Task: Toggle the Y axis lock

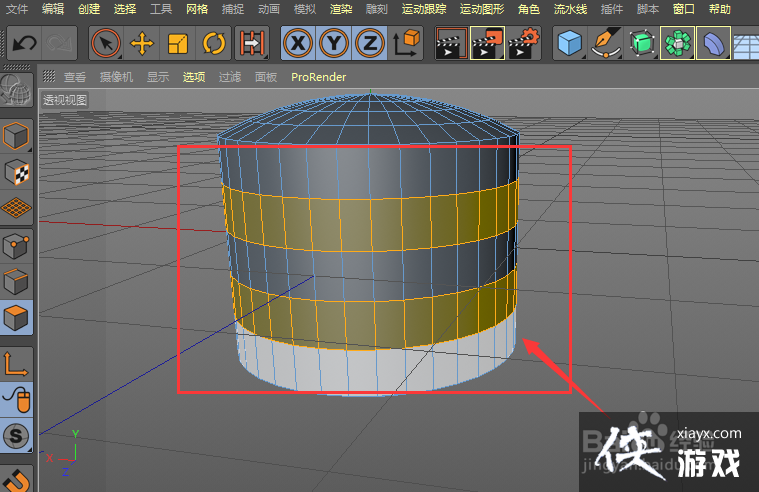Action: pos(334,43)
